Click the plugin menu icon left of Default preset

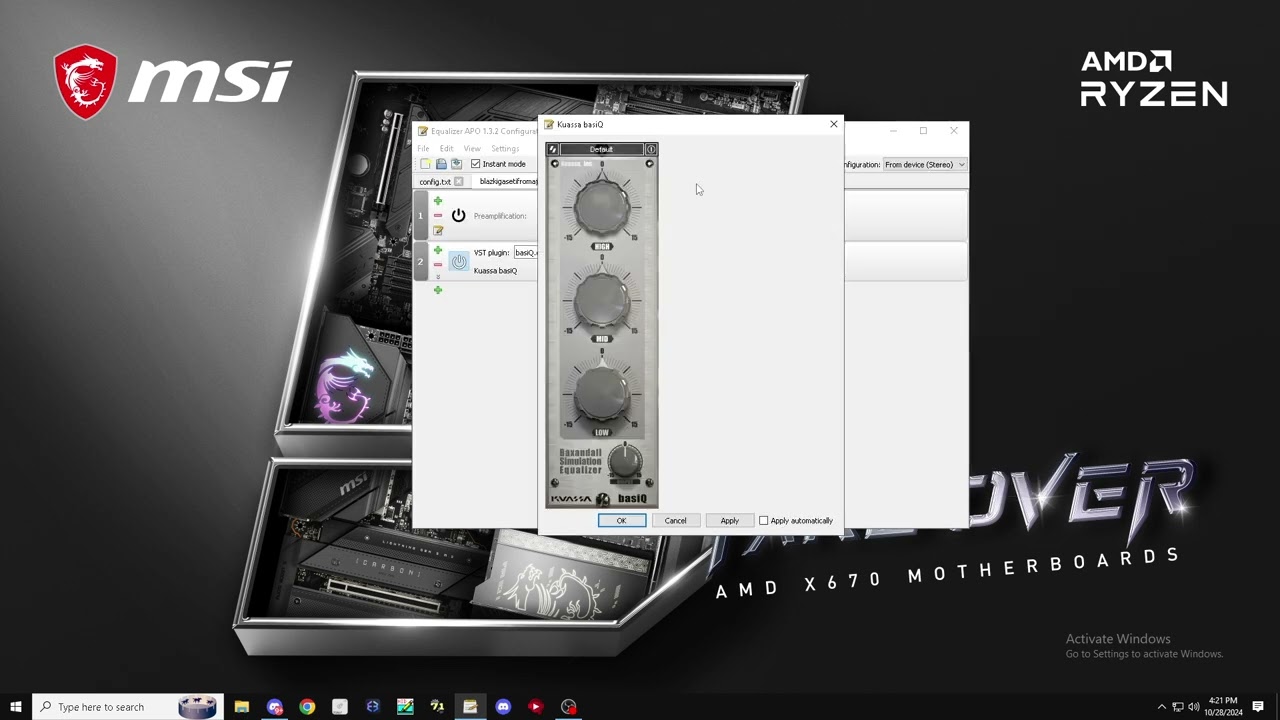(553, 149)
